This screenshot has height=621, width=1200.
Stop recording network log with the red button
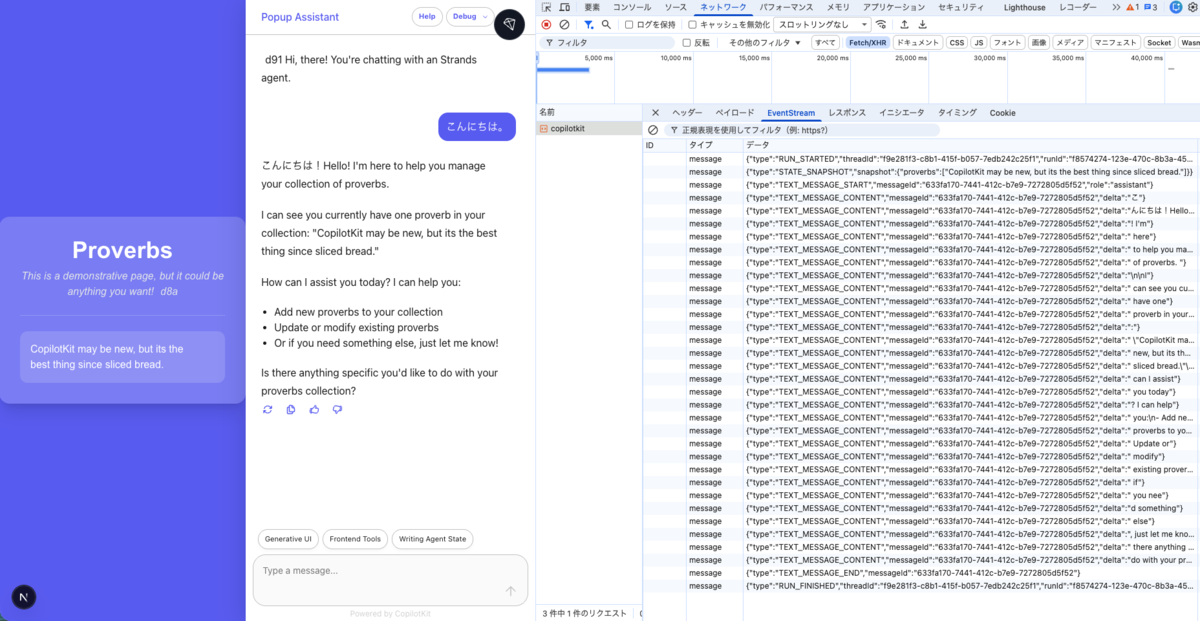pos(546,24)
